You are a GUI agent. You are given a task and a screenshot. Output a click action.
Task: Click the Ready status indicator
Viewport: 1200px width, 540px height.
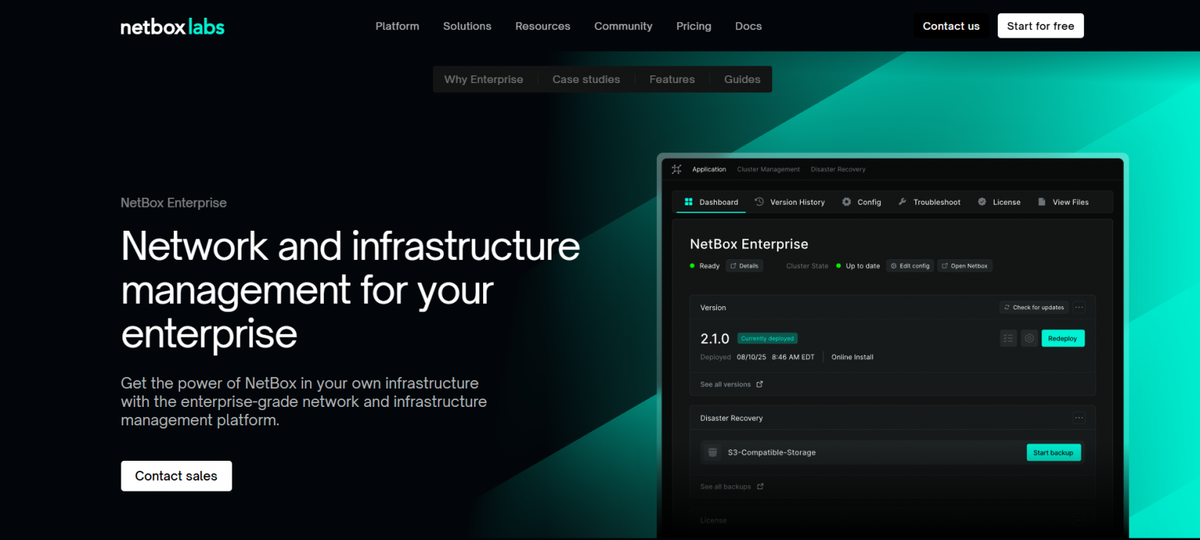(x=704, y=266)
